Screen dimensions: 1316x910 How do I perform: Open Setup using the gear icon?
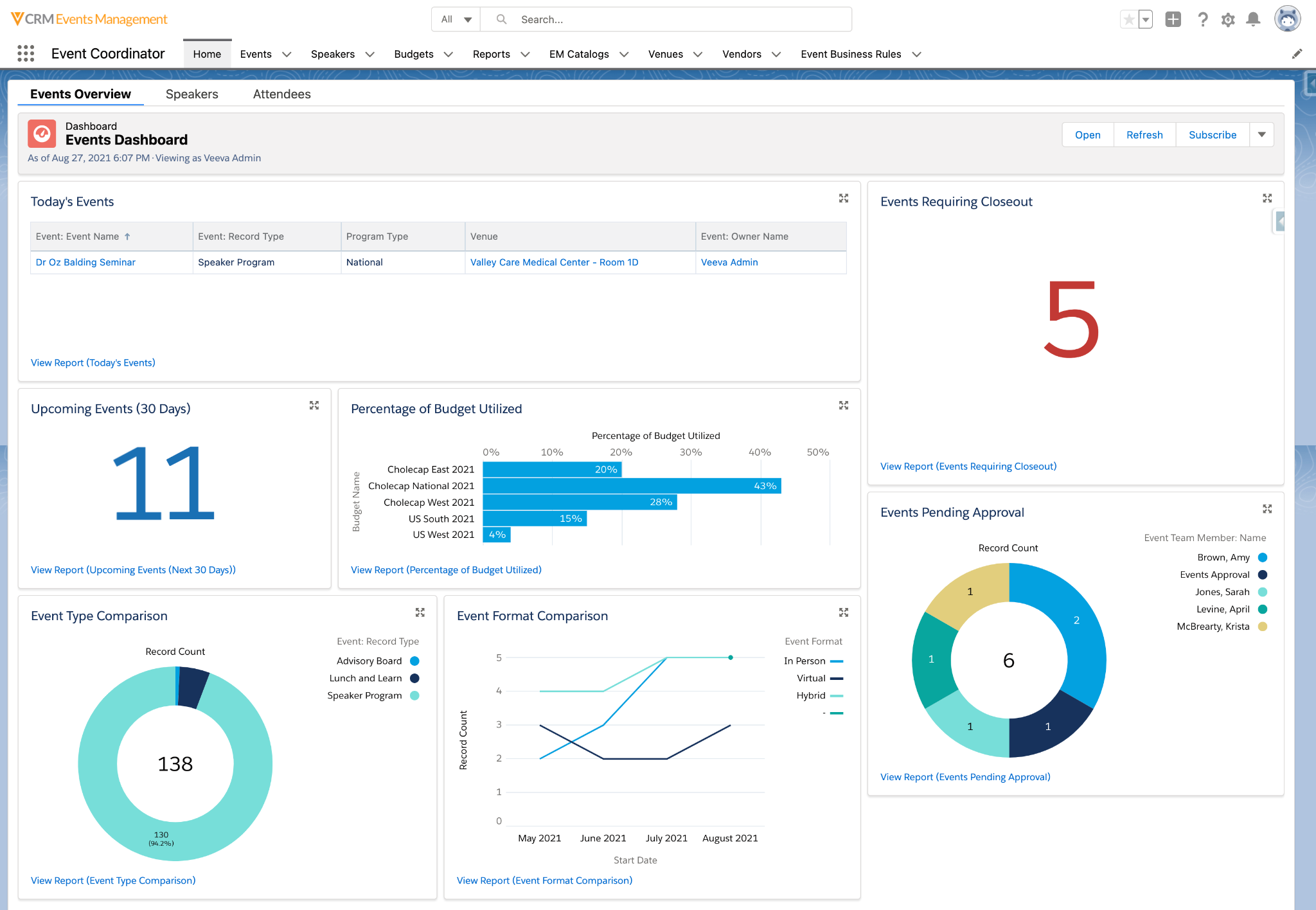[x=1227, y=20]
